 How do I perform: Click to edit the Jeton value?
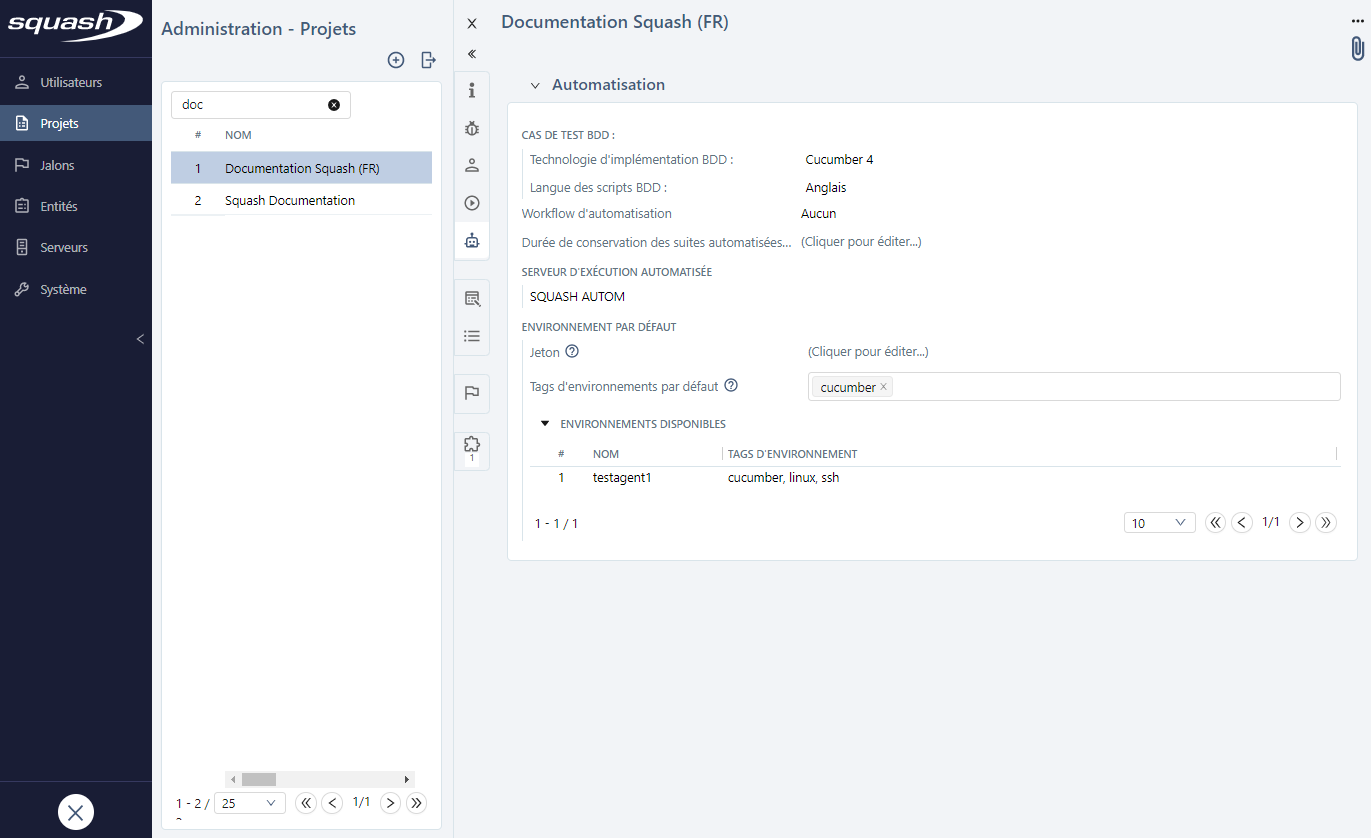[868, 351]
